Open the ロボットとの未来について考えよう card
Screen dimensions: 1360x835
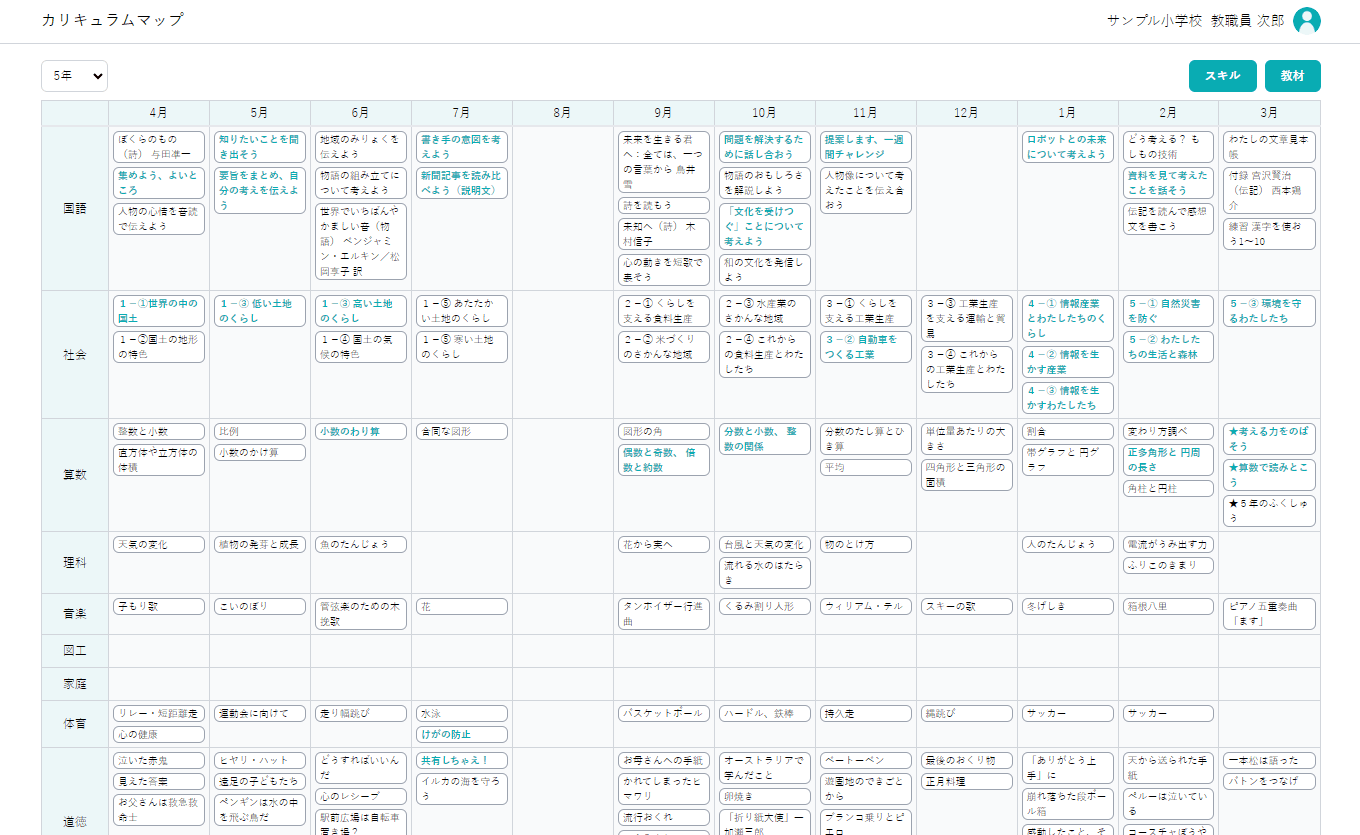pos(1067,147)
